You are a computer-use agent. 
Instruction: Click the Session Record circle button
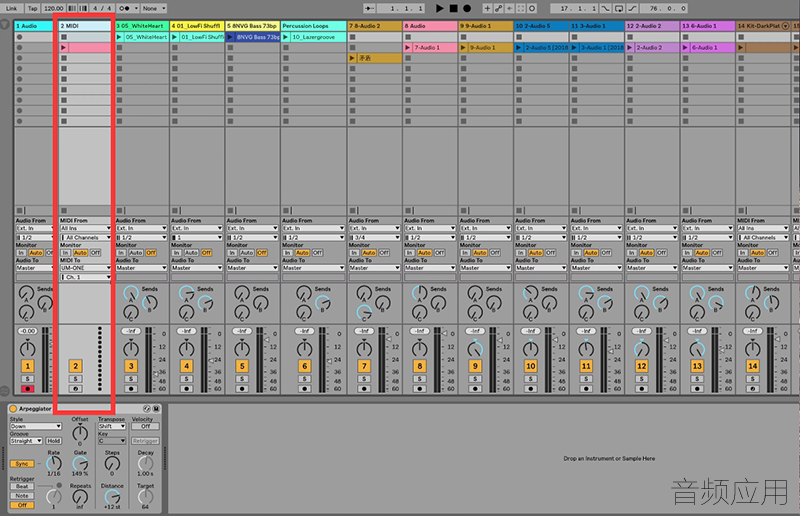(x=532, y=8)
